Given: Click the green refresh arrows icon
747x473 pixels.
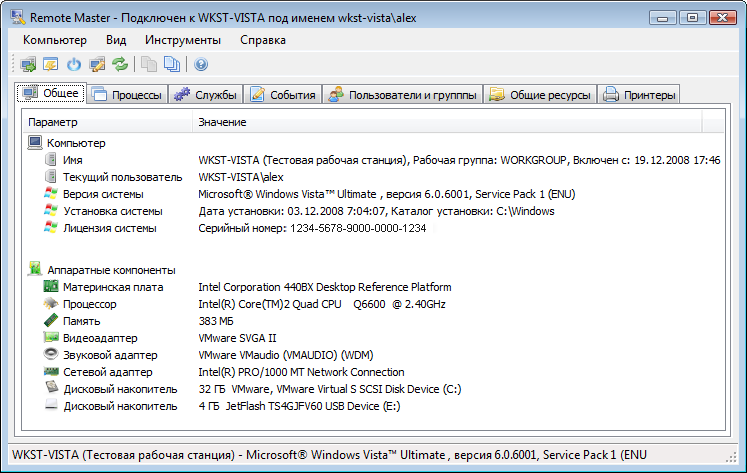Looking at the screenshot, I should tap(120, 64).
